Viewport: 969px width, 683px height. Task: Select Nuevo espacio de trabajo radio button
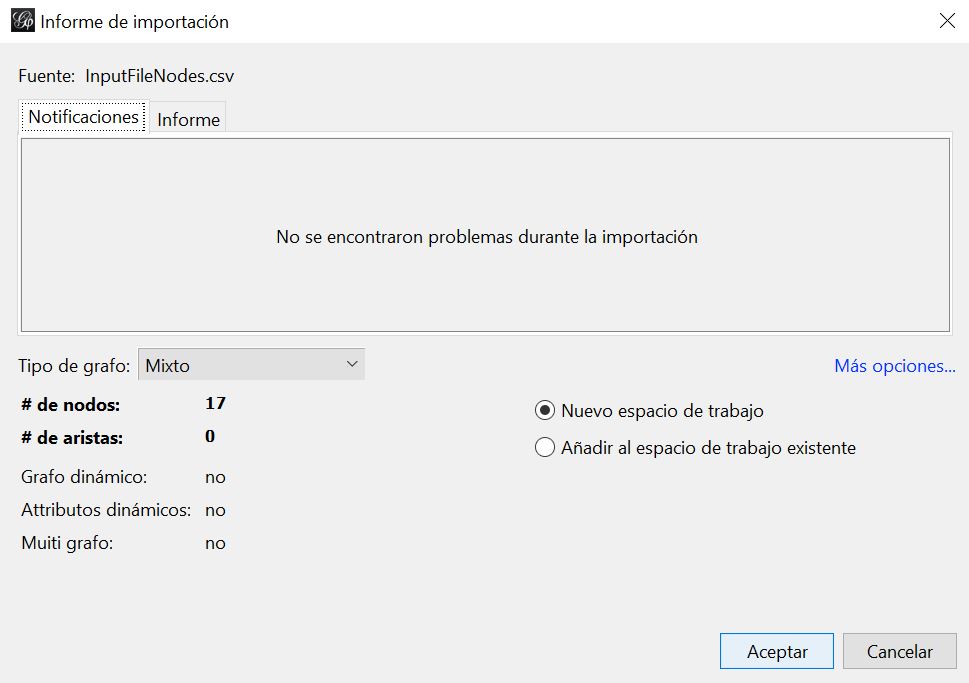pos(545,410)
